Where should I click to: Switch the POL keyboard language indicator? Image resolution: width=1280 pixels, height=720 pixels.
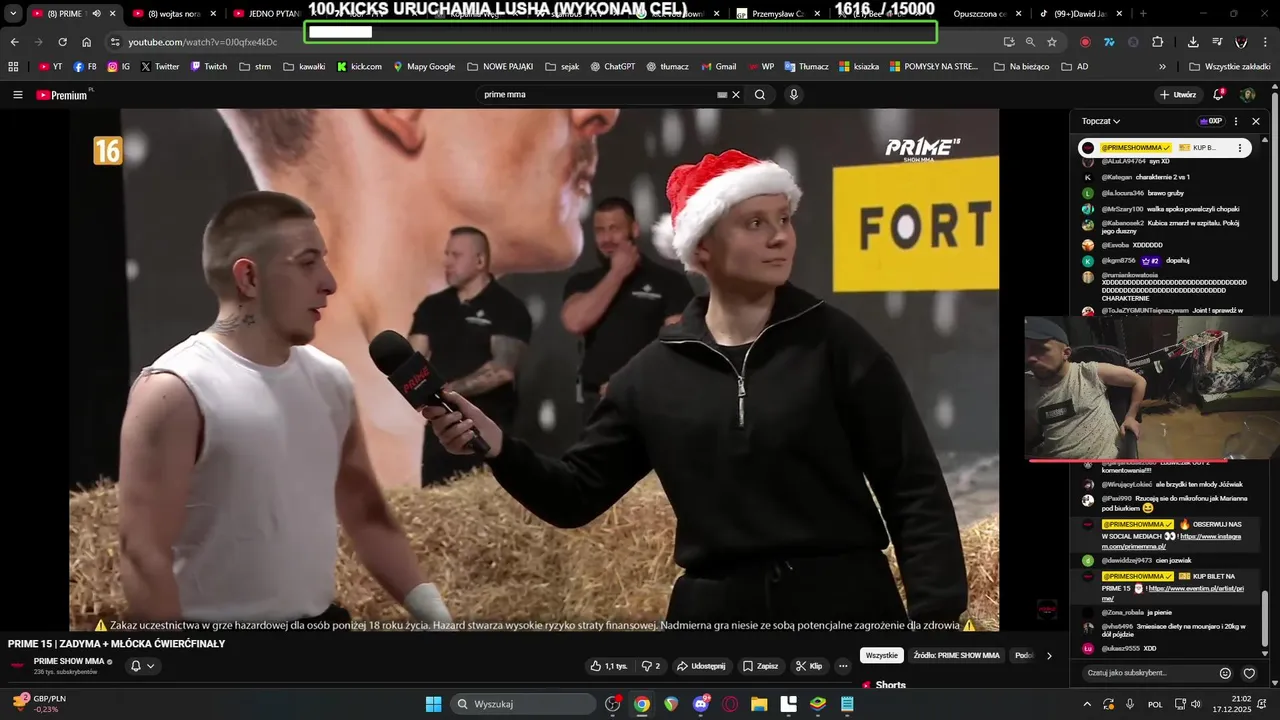tap(1155, 704)
